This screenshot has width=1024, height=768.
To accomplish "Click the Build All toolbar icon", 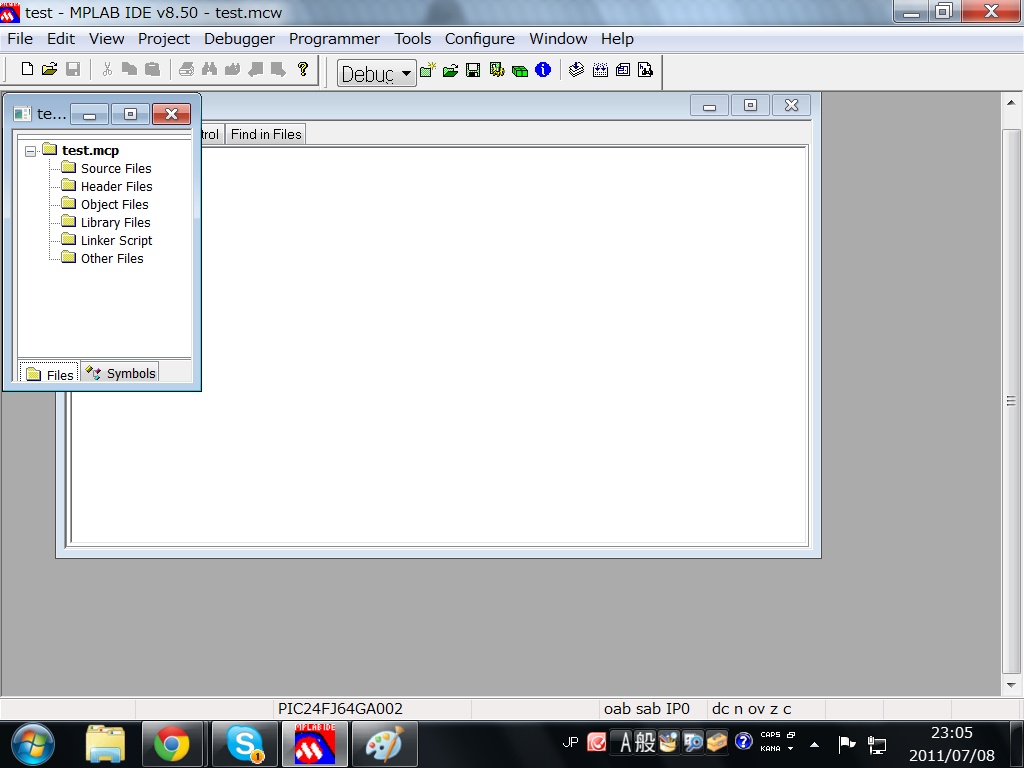I will 600,69.
